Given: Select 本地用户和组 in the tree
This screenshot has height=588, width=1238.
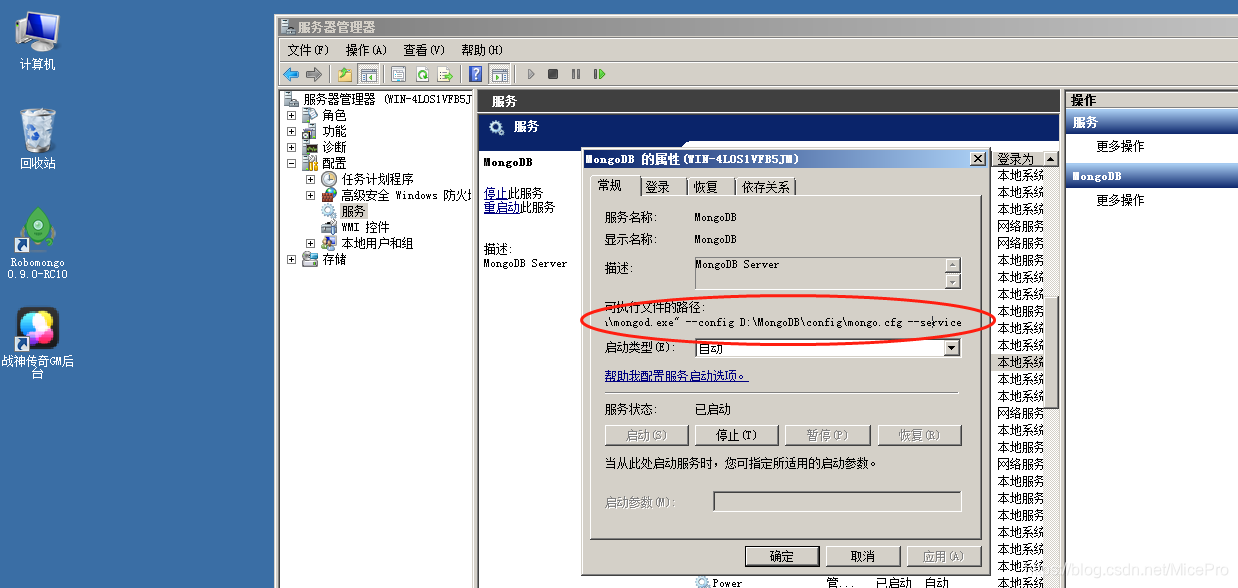Looking at the screenshot, I should click(x=377, y=243).
